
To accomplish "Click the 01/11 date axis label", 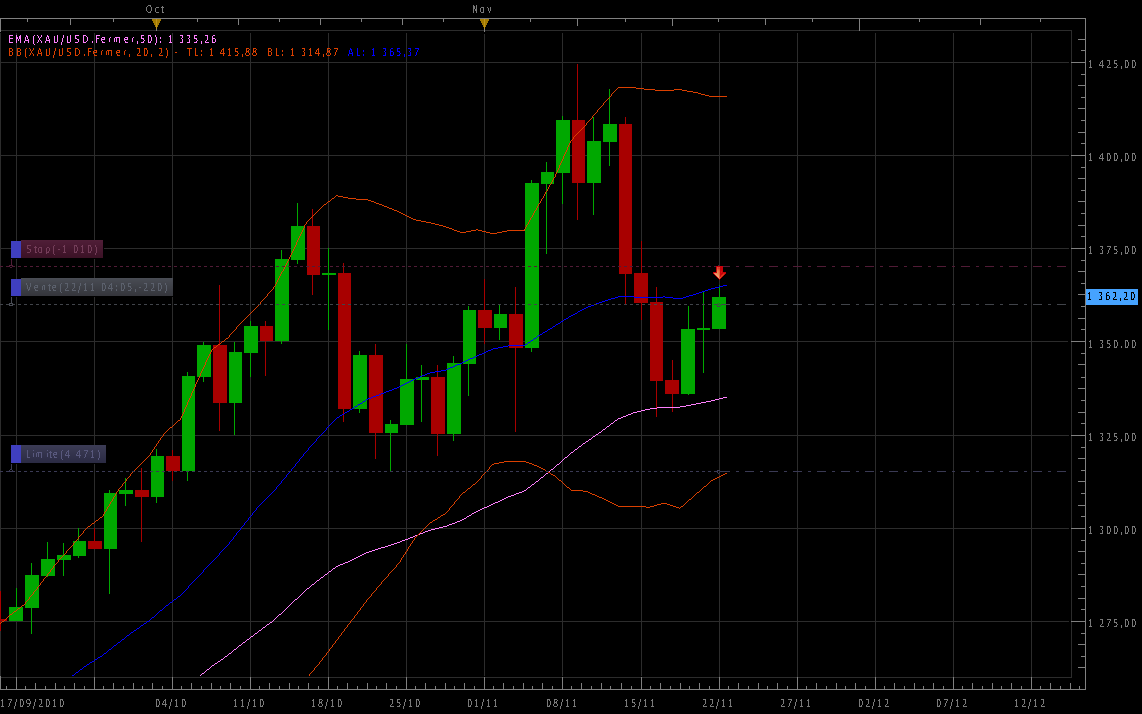I will (x=484, y=703).
